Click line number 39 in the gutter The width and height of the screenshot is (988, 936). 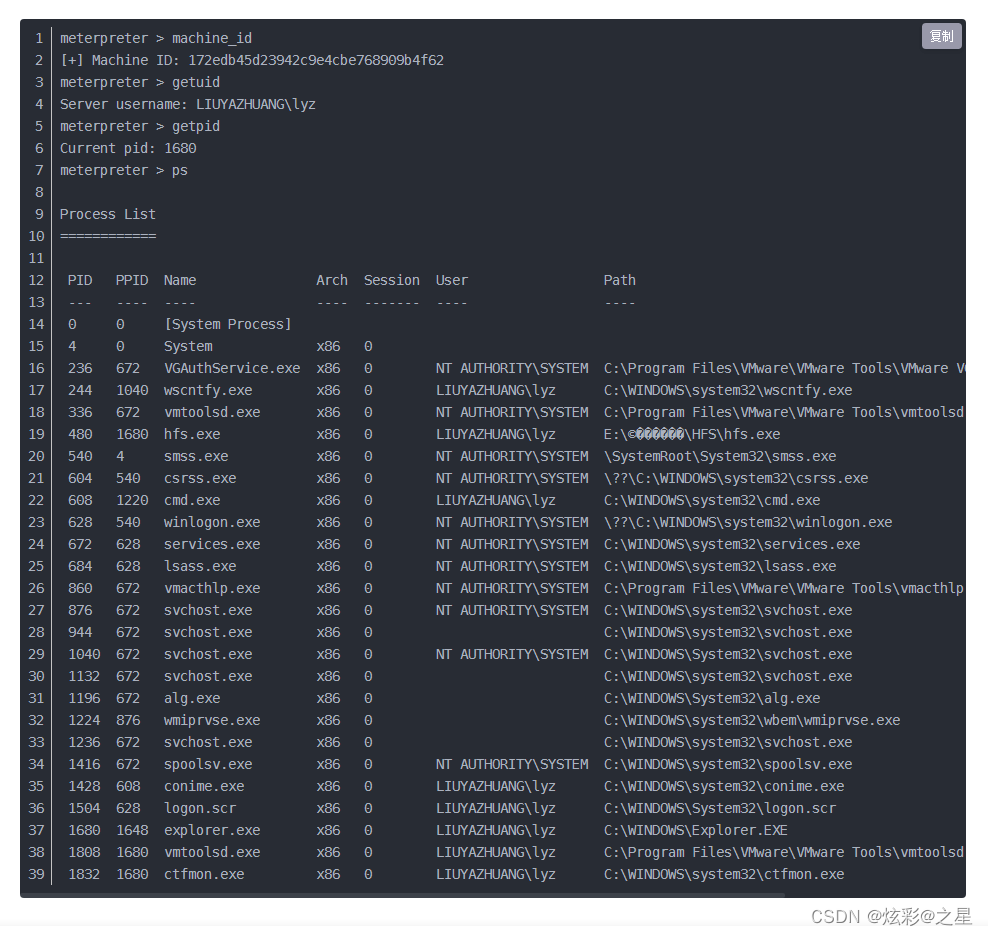36,874
